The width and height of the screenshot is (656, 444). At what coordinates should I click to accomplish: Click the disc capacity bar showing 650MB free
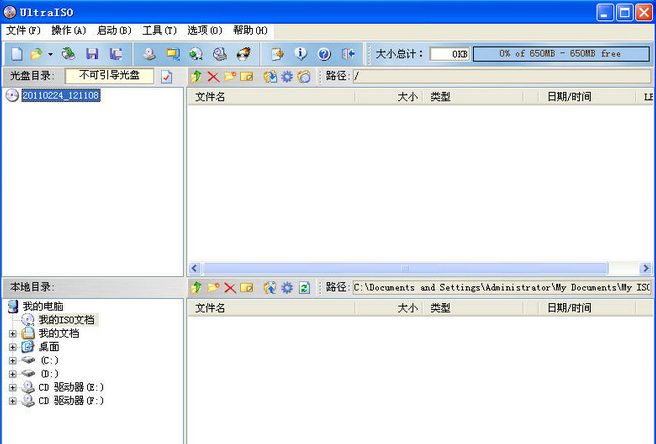pyautogui.click(x=560, y=54)
